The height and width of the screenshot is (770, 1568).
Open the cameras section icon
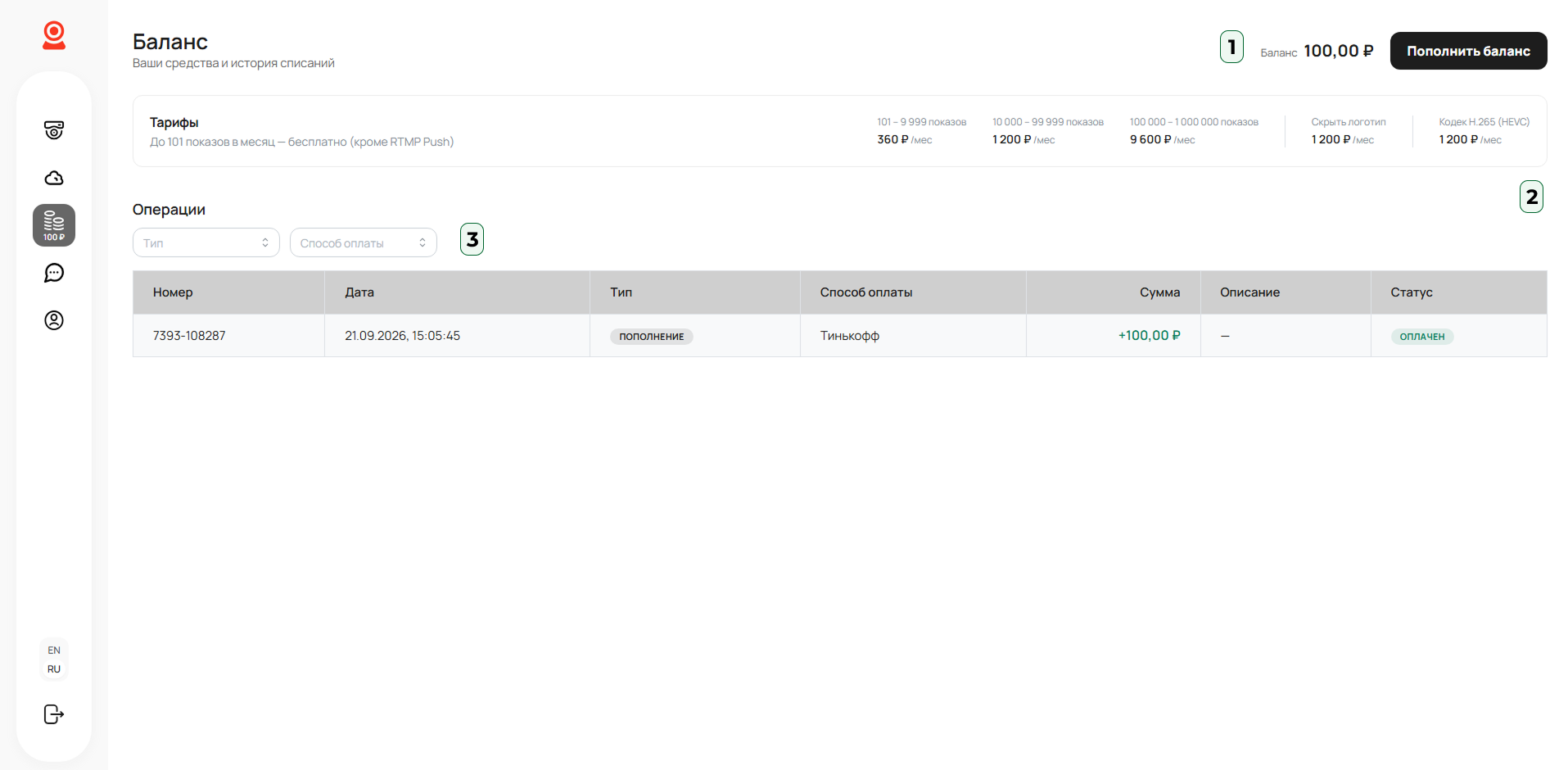(54, 130)
